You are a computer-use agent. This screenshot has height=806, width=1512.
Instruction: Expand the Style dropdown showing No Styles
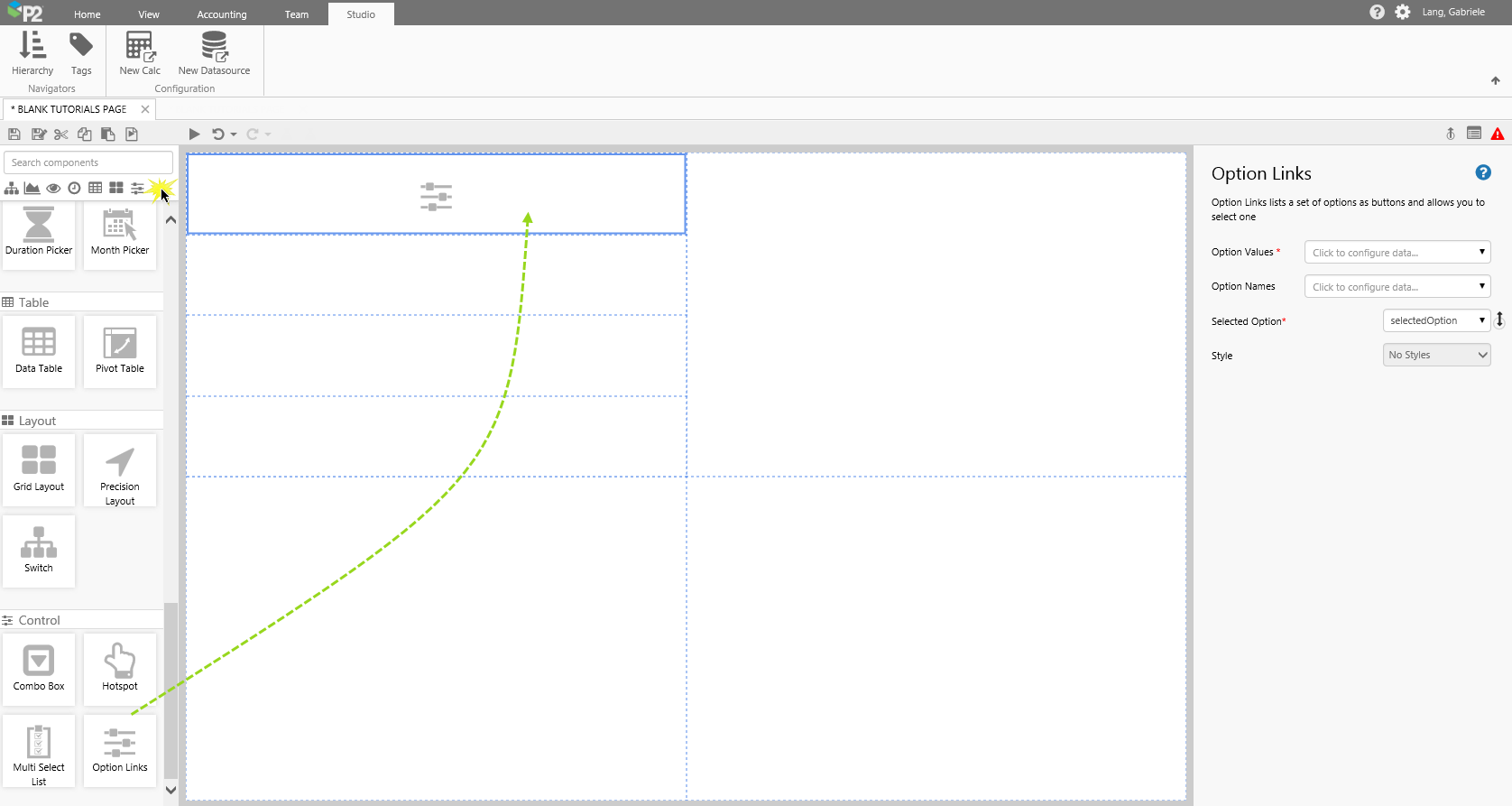pos(1436,356)
